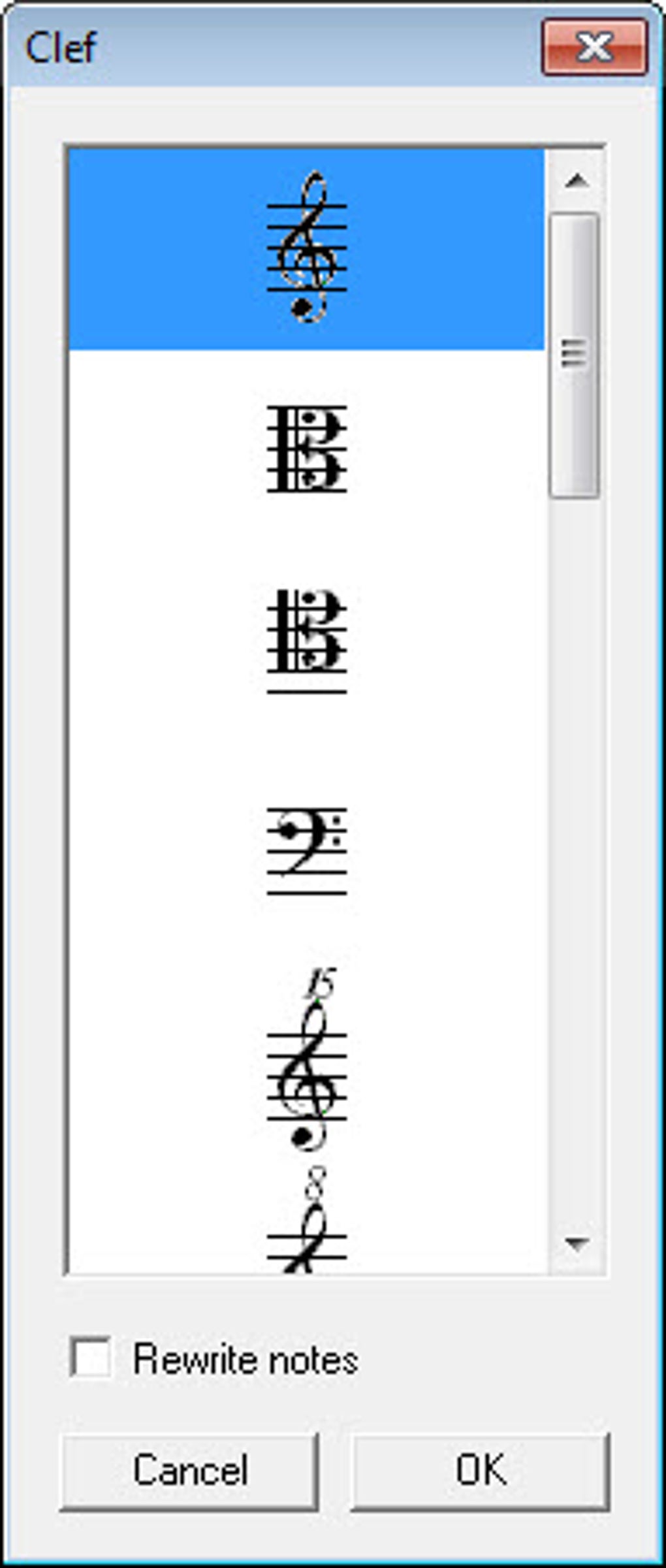Select the partially visible treble clef marked 8

point(307,1220)
